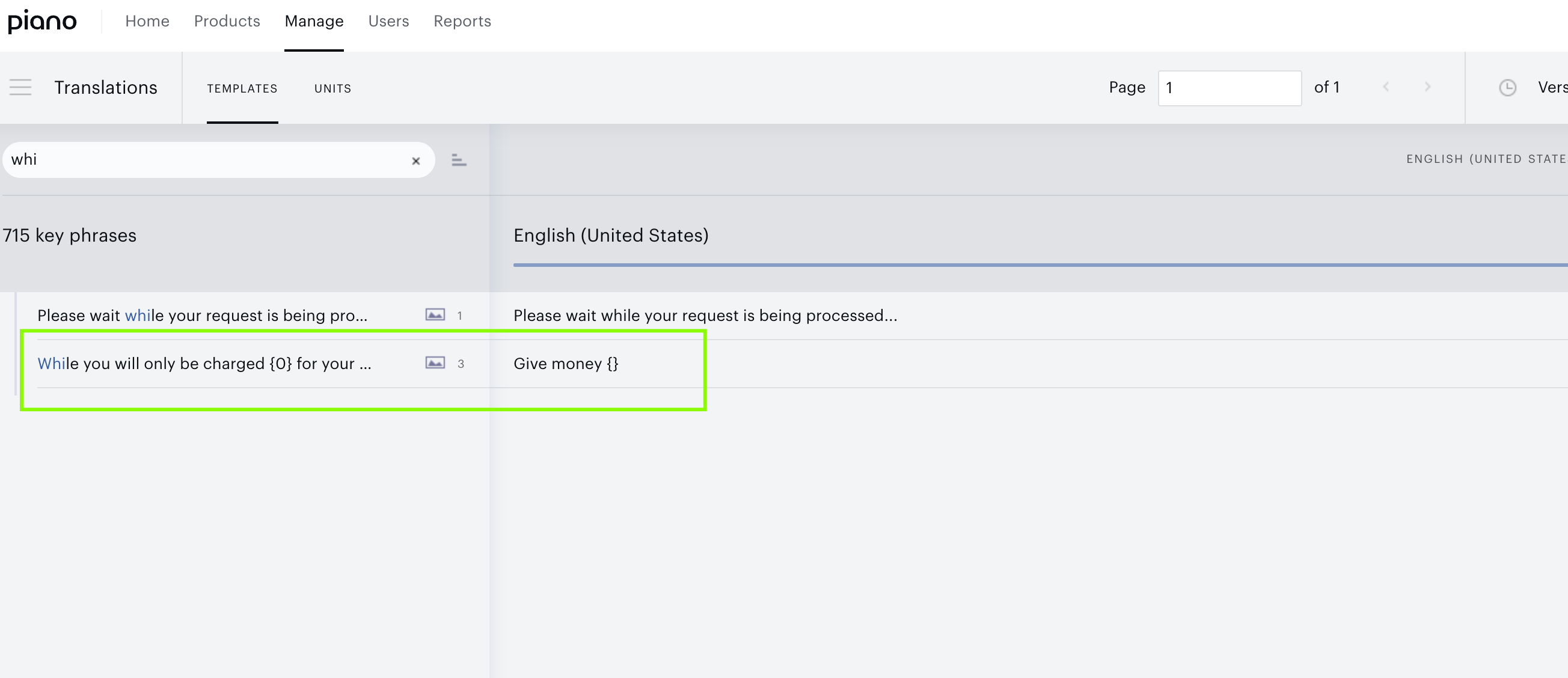1568x678 pixels.
Task: Open the hamburger sidebar menu icon
Action: (x=20, y=88)
